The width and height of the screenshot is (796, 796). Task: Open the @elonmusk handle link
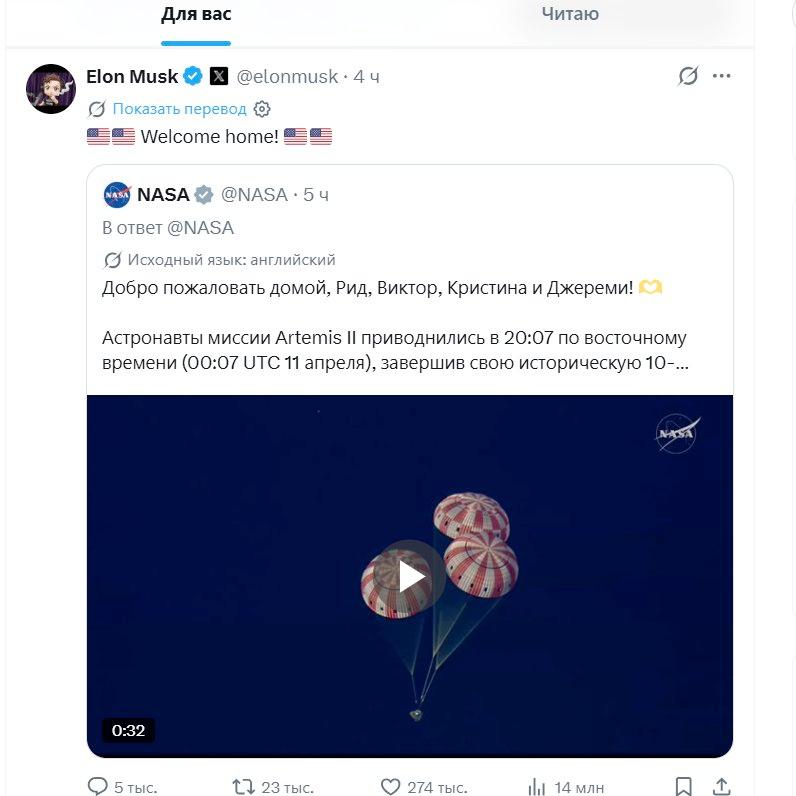[x=287, y=77]
